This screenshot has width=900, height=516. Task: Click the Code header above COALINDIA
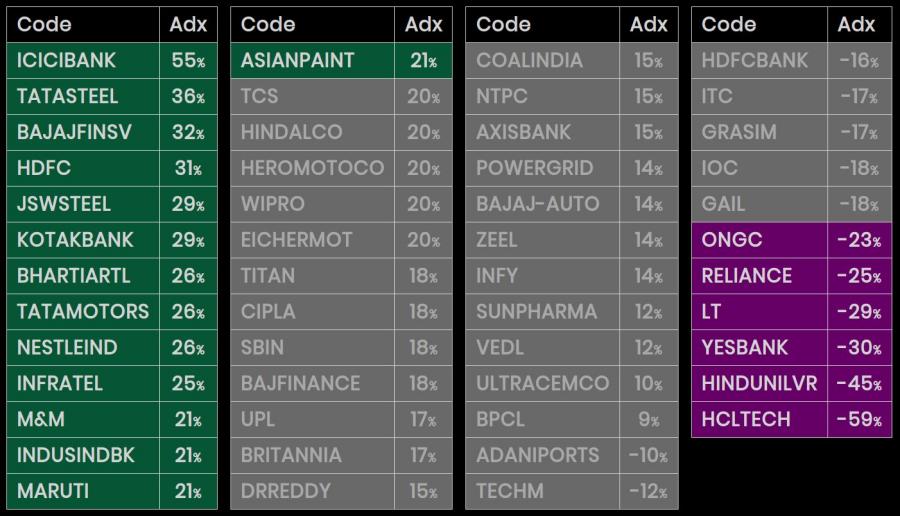pos(542,25)
